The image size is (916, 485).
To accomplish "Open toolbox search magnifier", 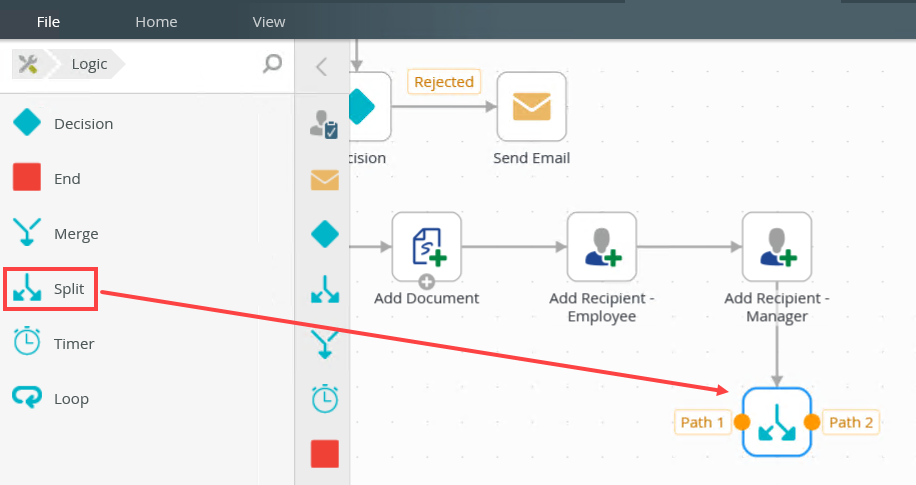I will tap(272, 63).
